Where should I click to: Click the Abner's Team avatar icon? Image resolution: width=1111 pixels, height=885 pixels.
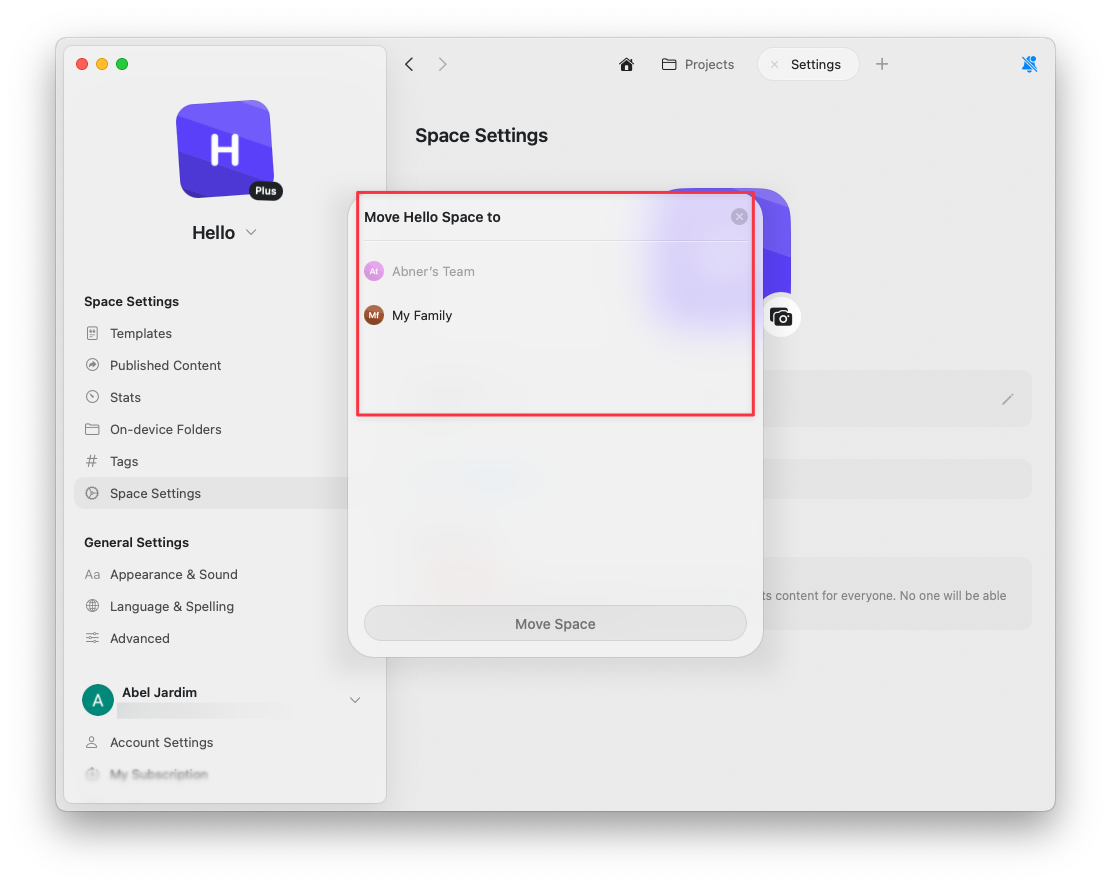374,271
